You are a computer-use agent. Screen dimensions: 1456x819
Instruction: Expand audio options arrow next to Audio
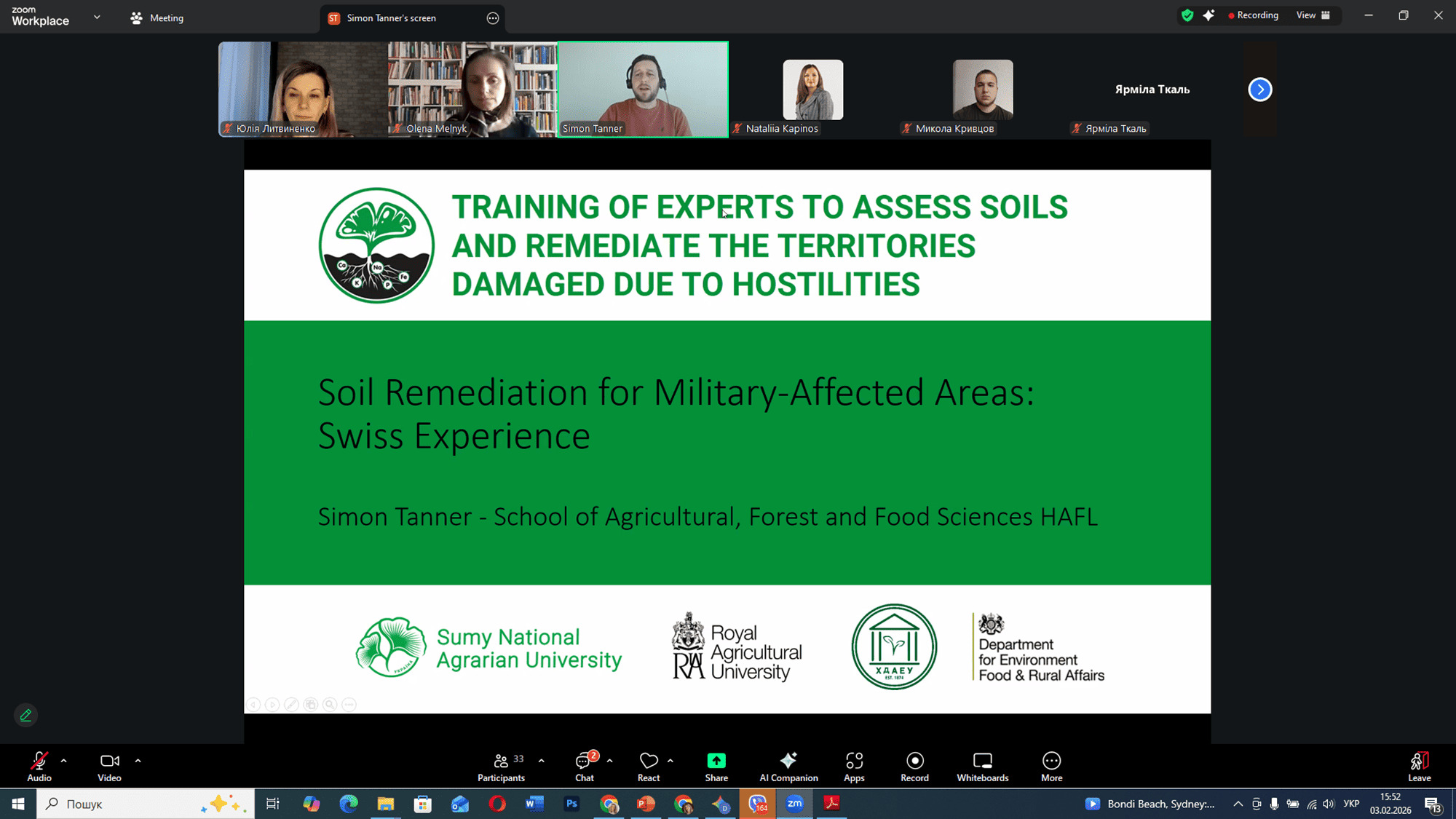pyautogui.click(x=64, y=761)
